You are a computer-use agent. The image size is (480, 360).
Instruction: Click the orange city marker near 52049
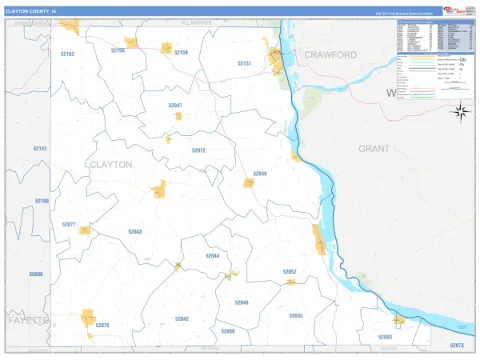coord(249,183)
